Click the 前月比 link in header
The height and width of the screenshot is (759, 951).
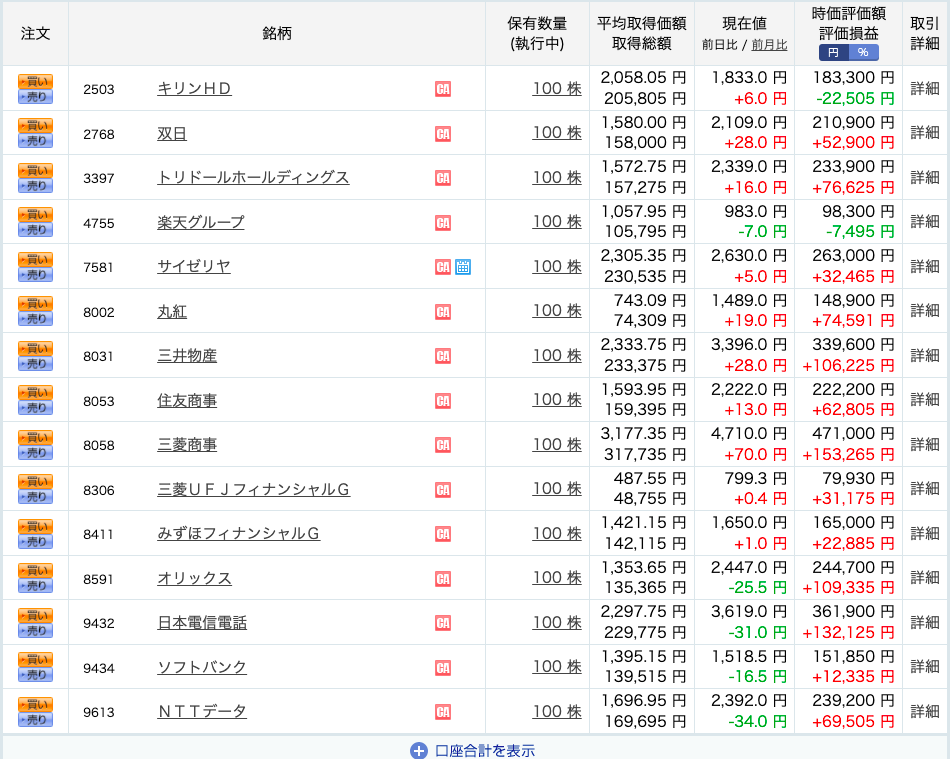click(769, 45)
